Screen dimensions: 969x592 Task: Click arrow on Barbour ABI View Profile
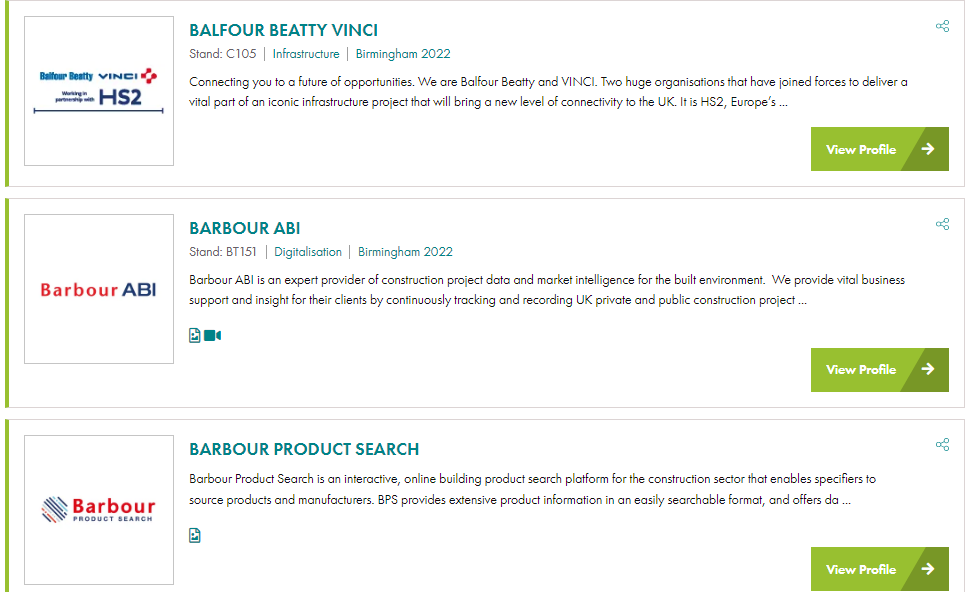click(928, 370)
